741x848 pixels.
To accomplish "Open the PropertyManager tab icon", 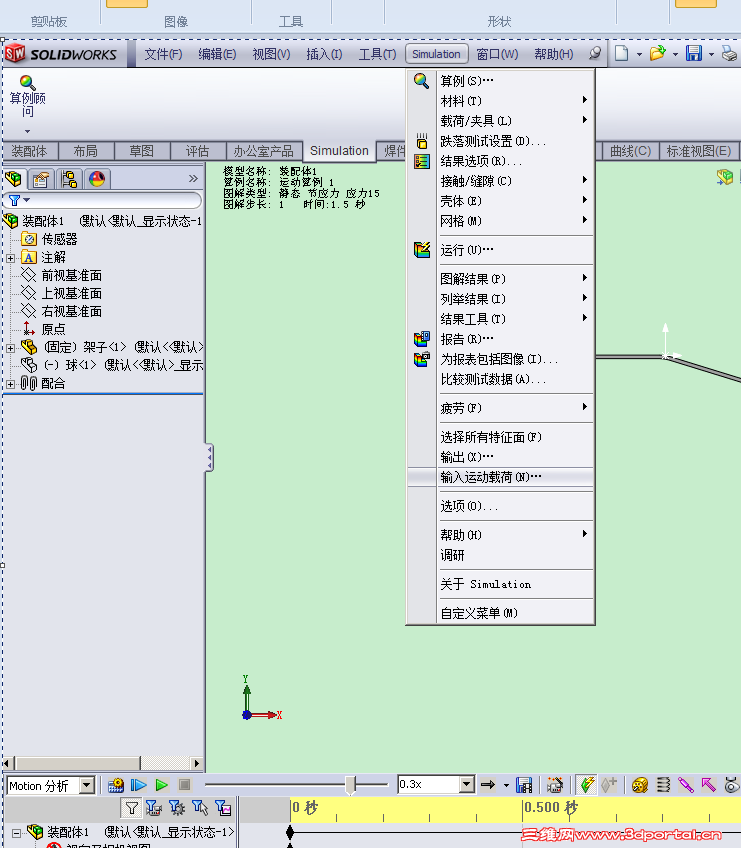I will click(41, 179).
